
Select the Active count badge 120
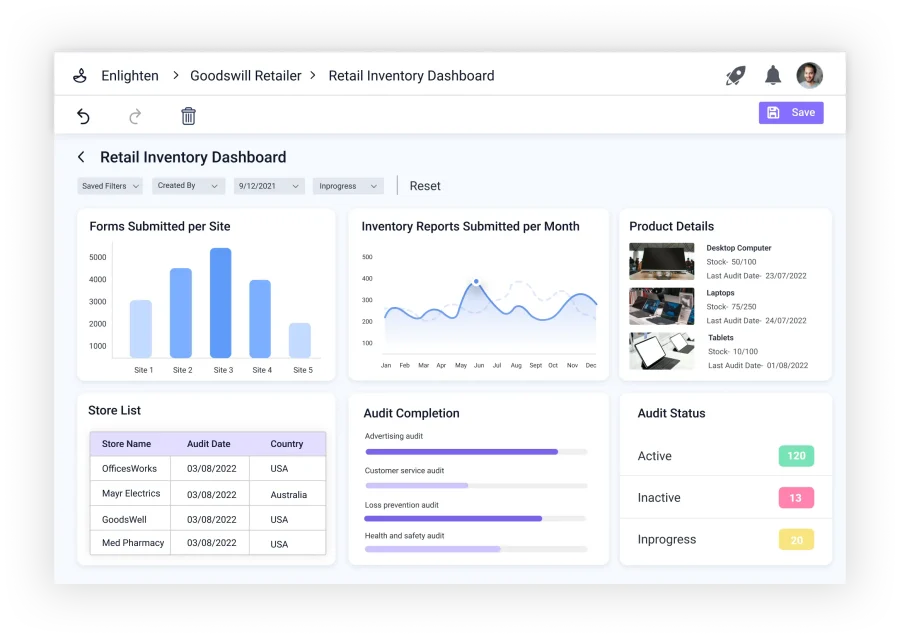coord(796,456)
